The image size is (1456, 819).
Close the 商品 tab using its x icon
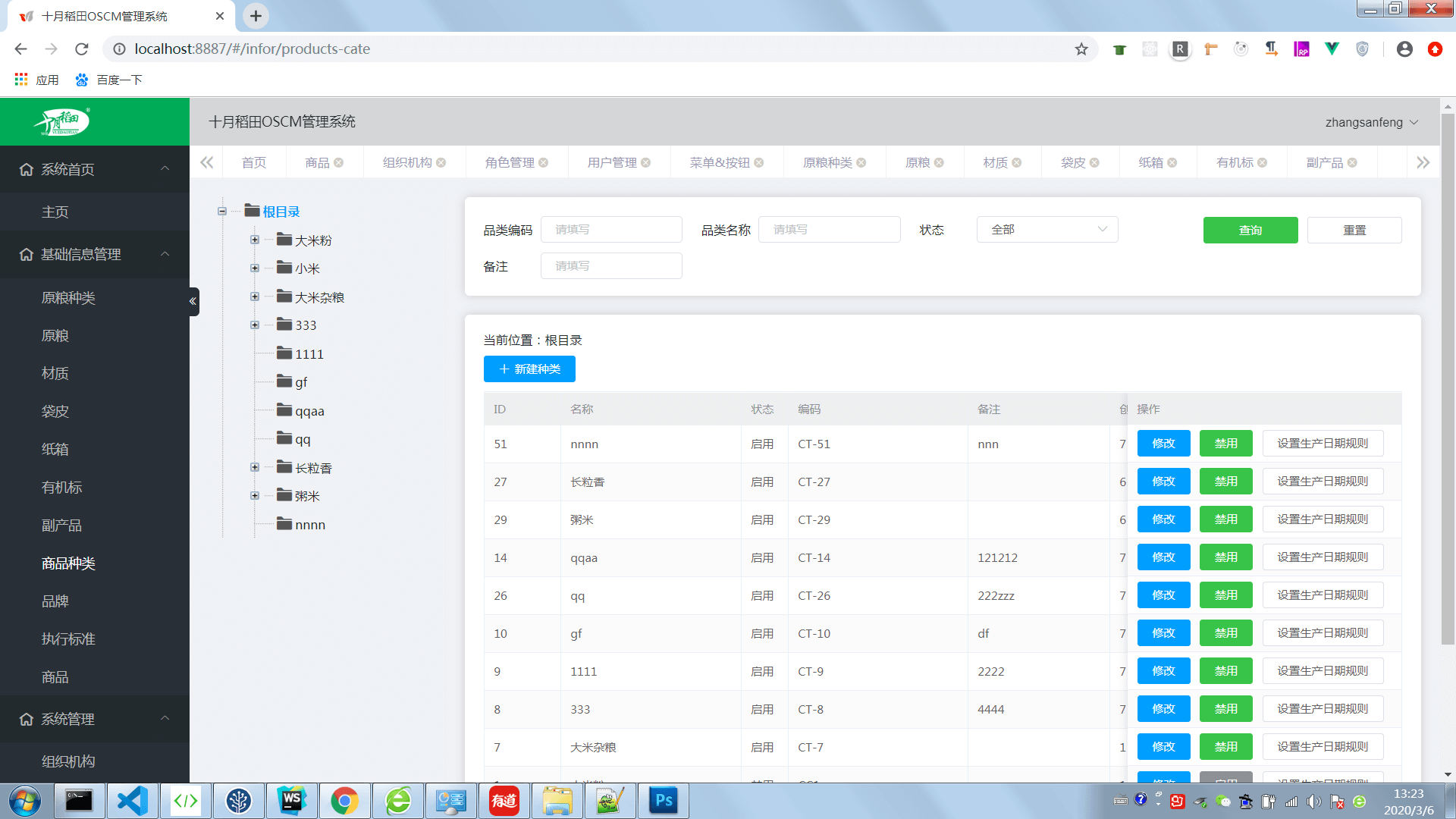[339, 163]
